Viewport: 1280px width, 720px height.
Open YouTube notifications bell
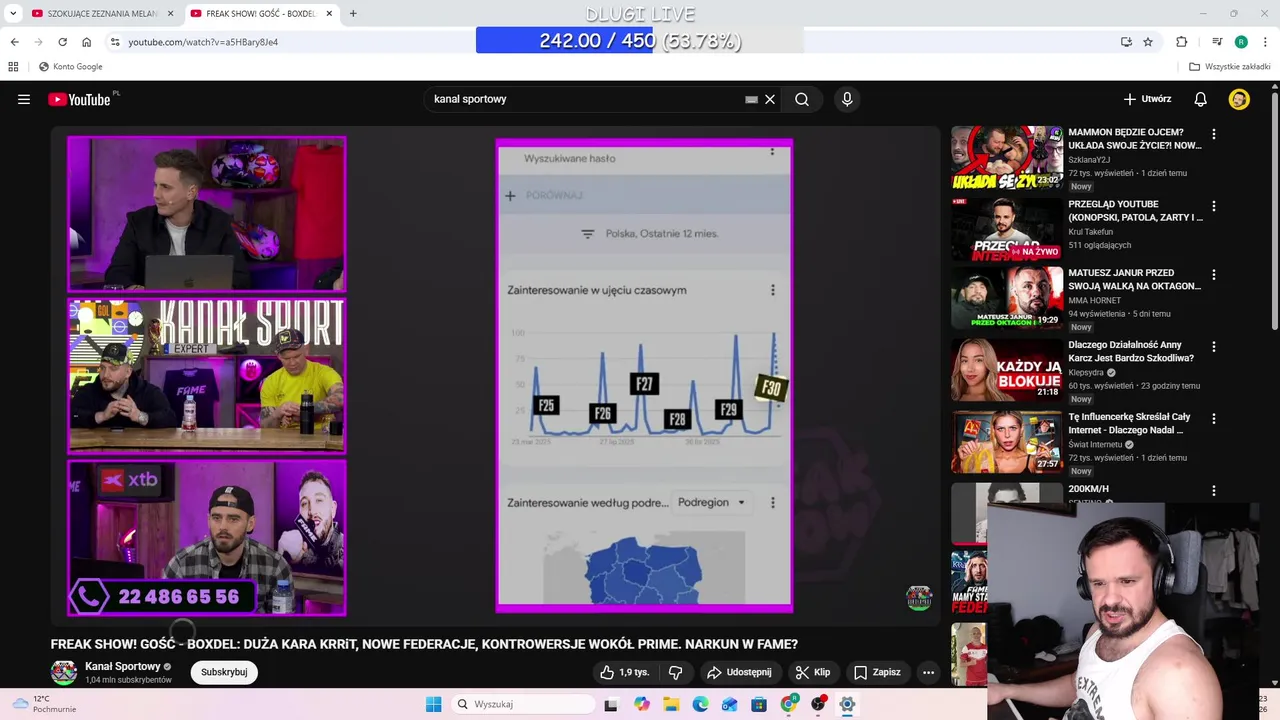coord(1201,99)
